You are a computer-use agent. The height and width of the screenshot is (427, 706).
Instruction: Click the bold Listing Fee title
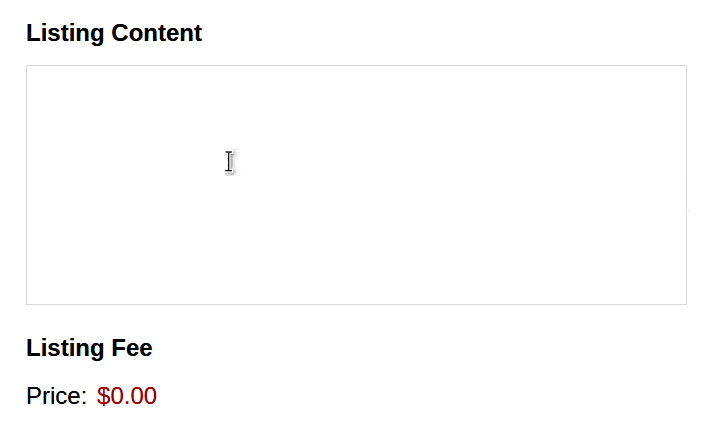pyautogui.click(x=89, y=348)
